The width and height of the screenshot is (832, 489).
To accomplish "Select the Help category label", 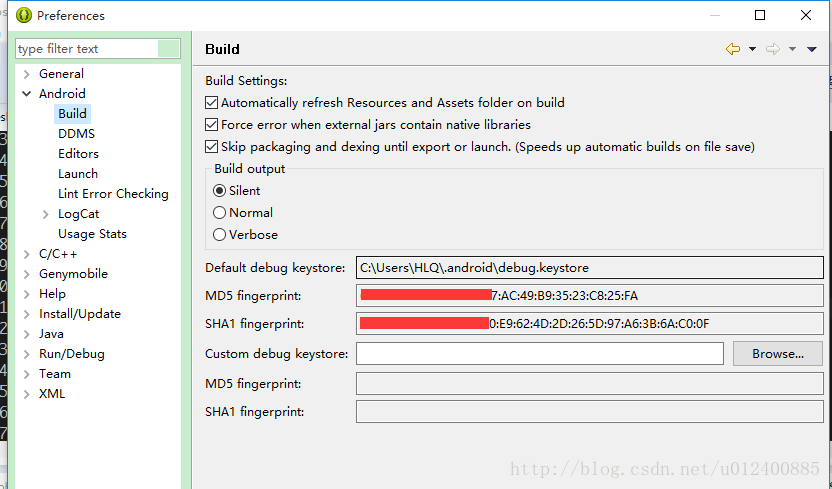I will [x=52, y=294].
